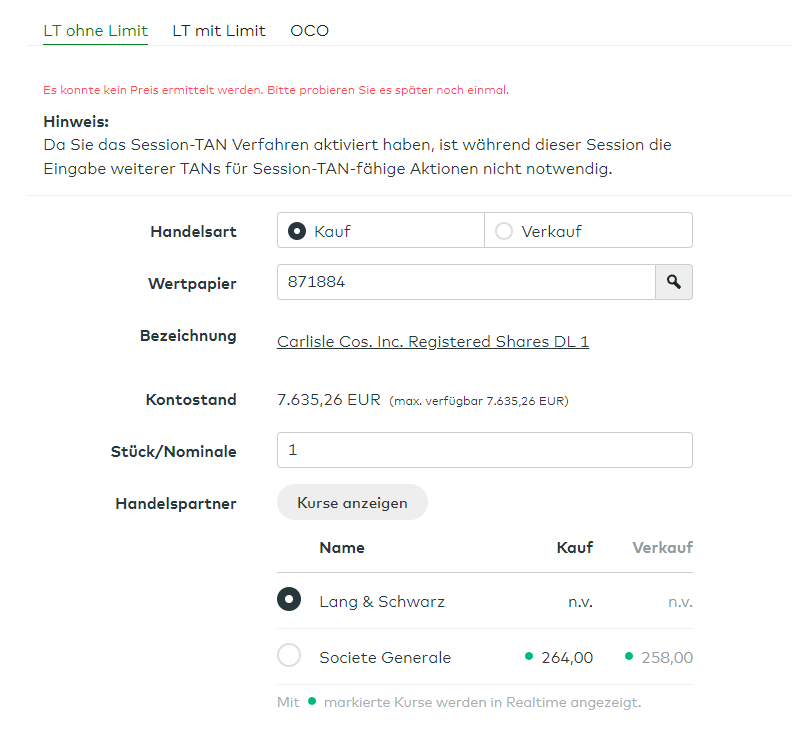
Task: Choose Societe Generale as Handelspartner
Action: (289, 656)
